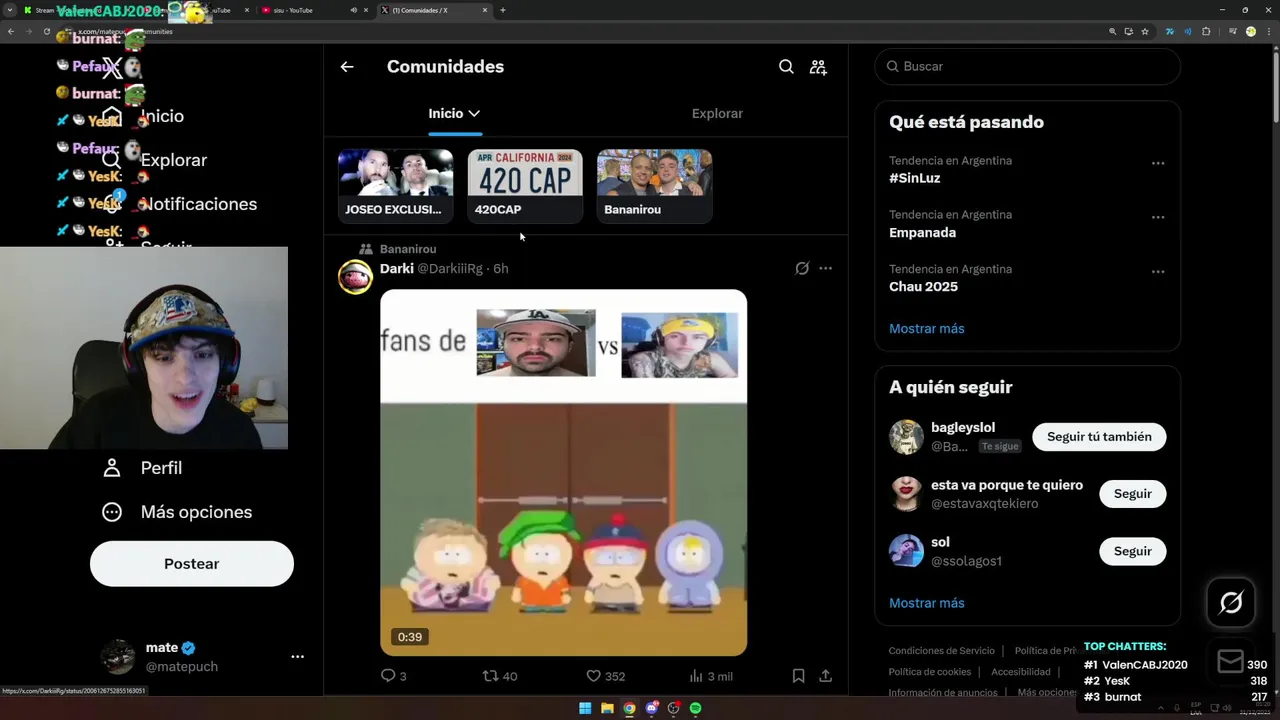The height and width of the screenshot is (720, 1280).
Task: Click the Postear button
Action: pyautogui.click(x=192, y=564)
